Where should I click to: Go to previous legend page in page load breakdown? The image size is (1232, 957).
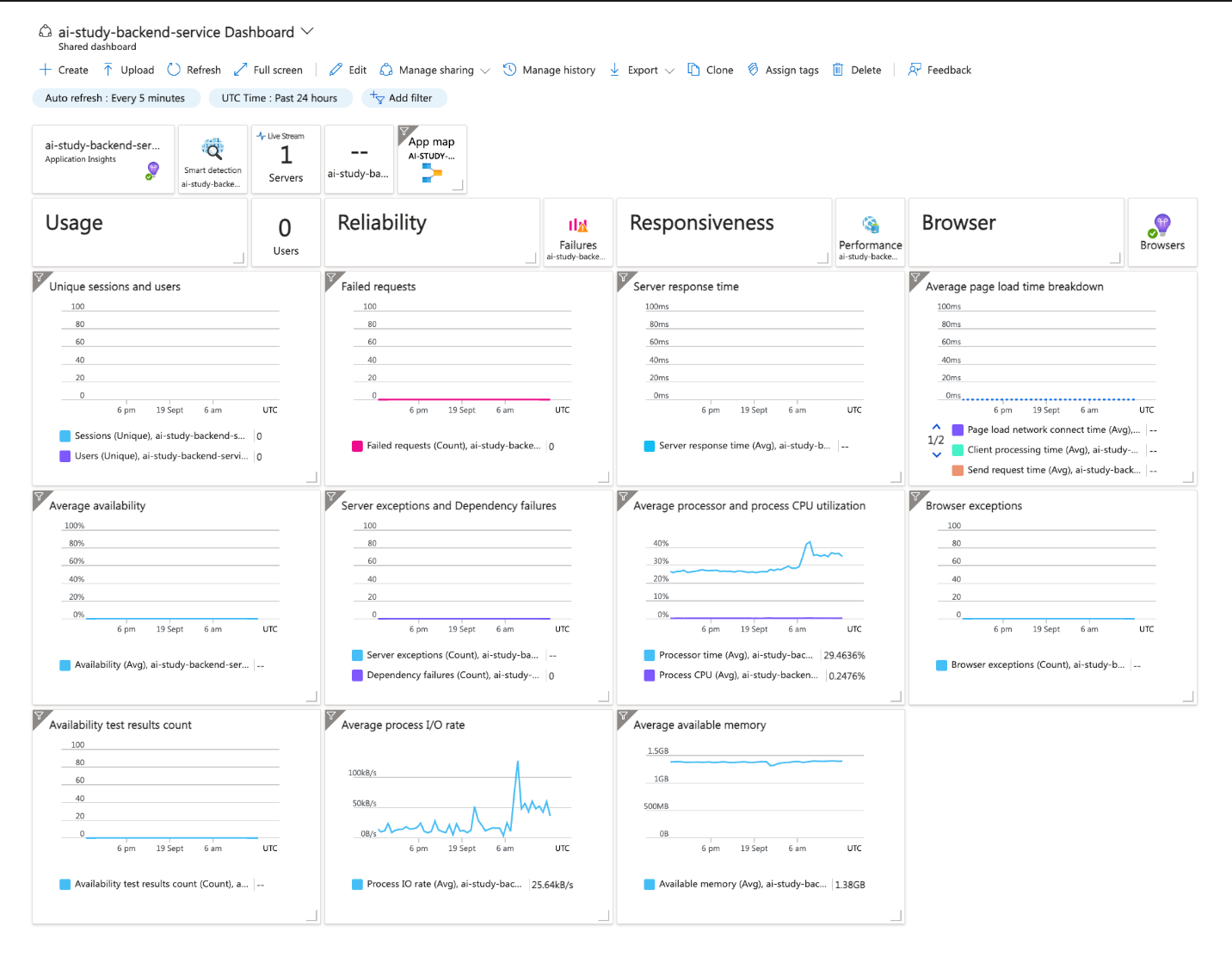(937, 427)
